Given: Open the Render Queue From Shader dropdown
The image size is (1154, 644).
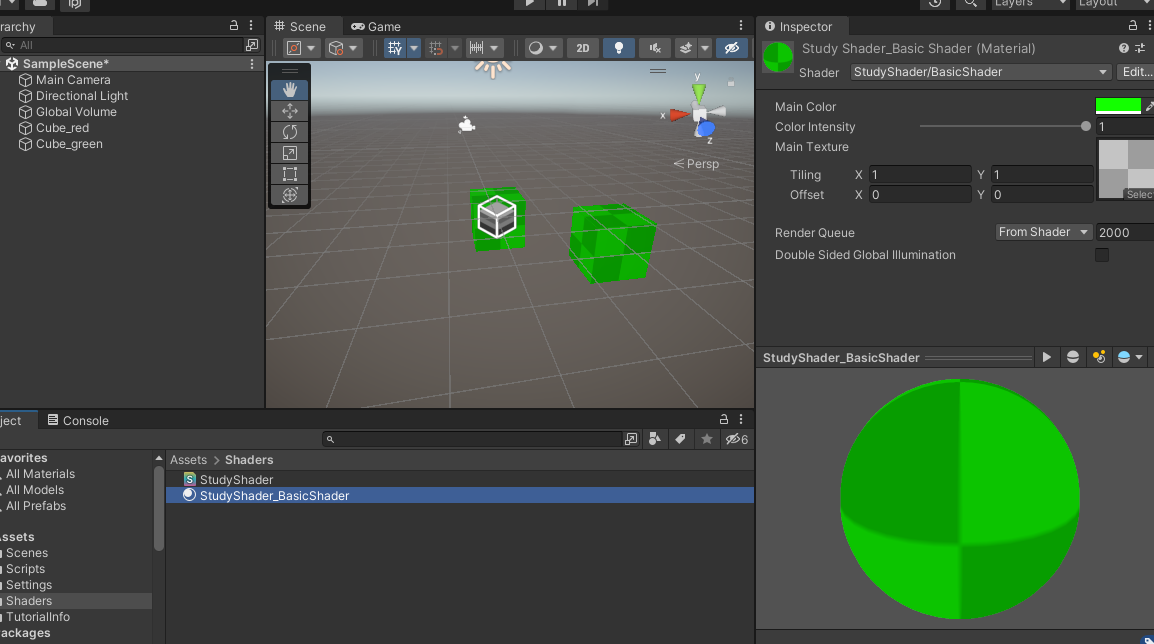Looking at the screenshot, I should [x=1044, y=232].
